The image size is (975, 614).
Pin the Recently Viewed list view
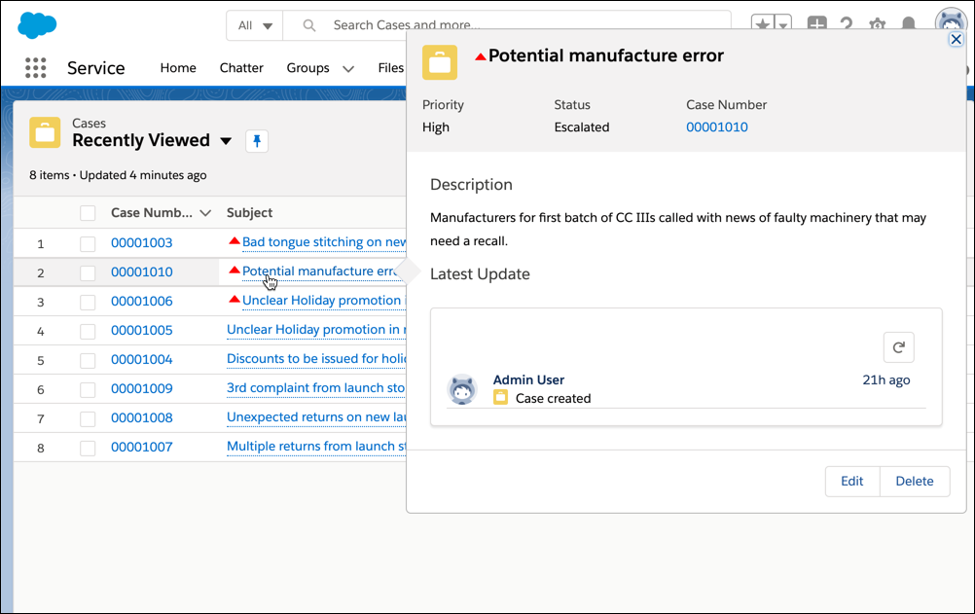point(257,141)
